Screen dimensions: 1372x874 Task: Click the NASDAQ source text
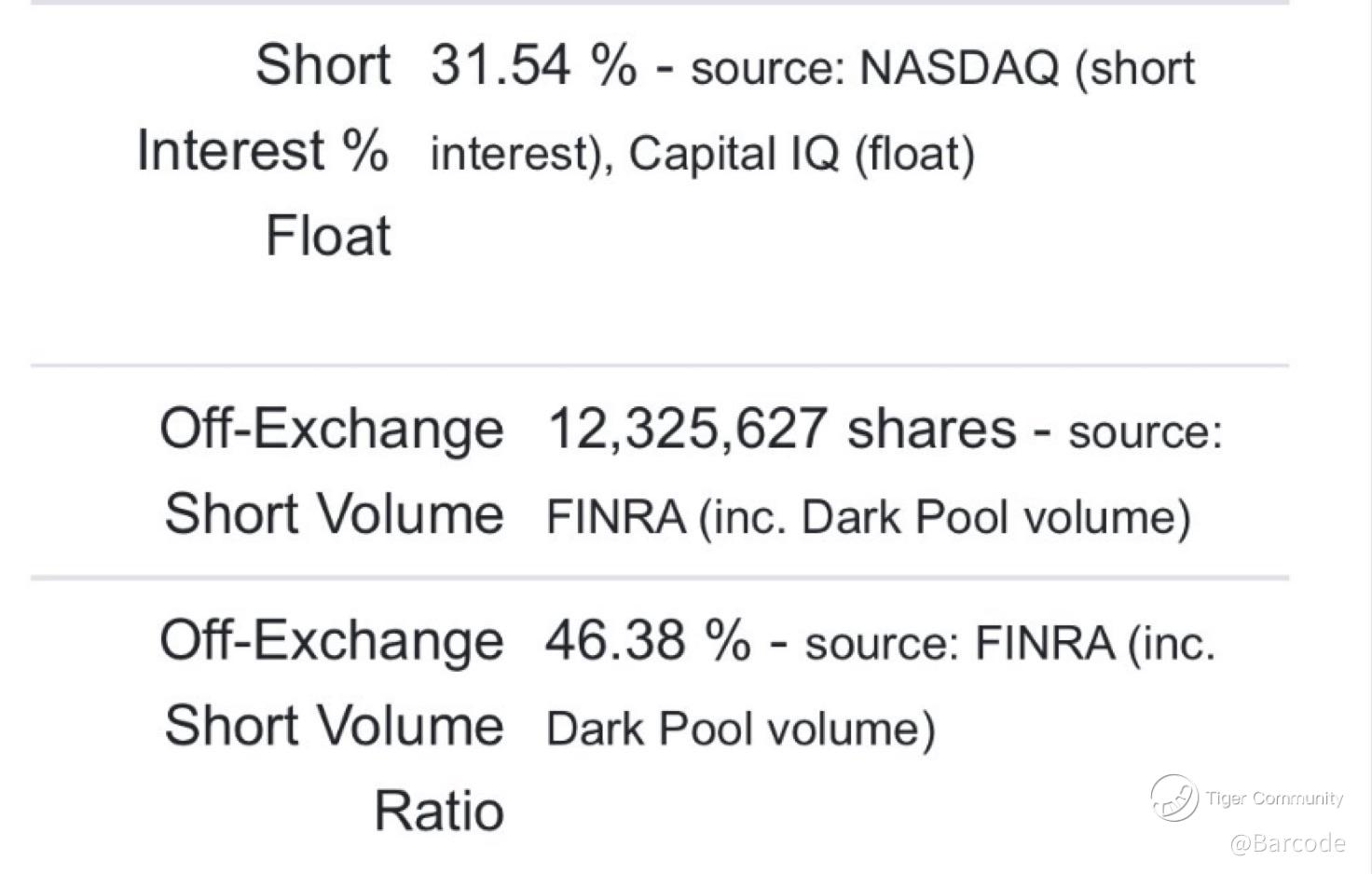[959, 68]
